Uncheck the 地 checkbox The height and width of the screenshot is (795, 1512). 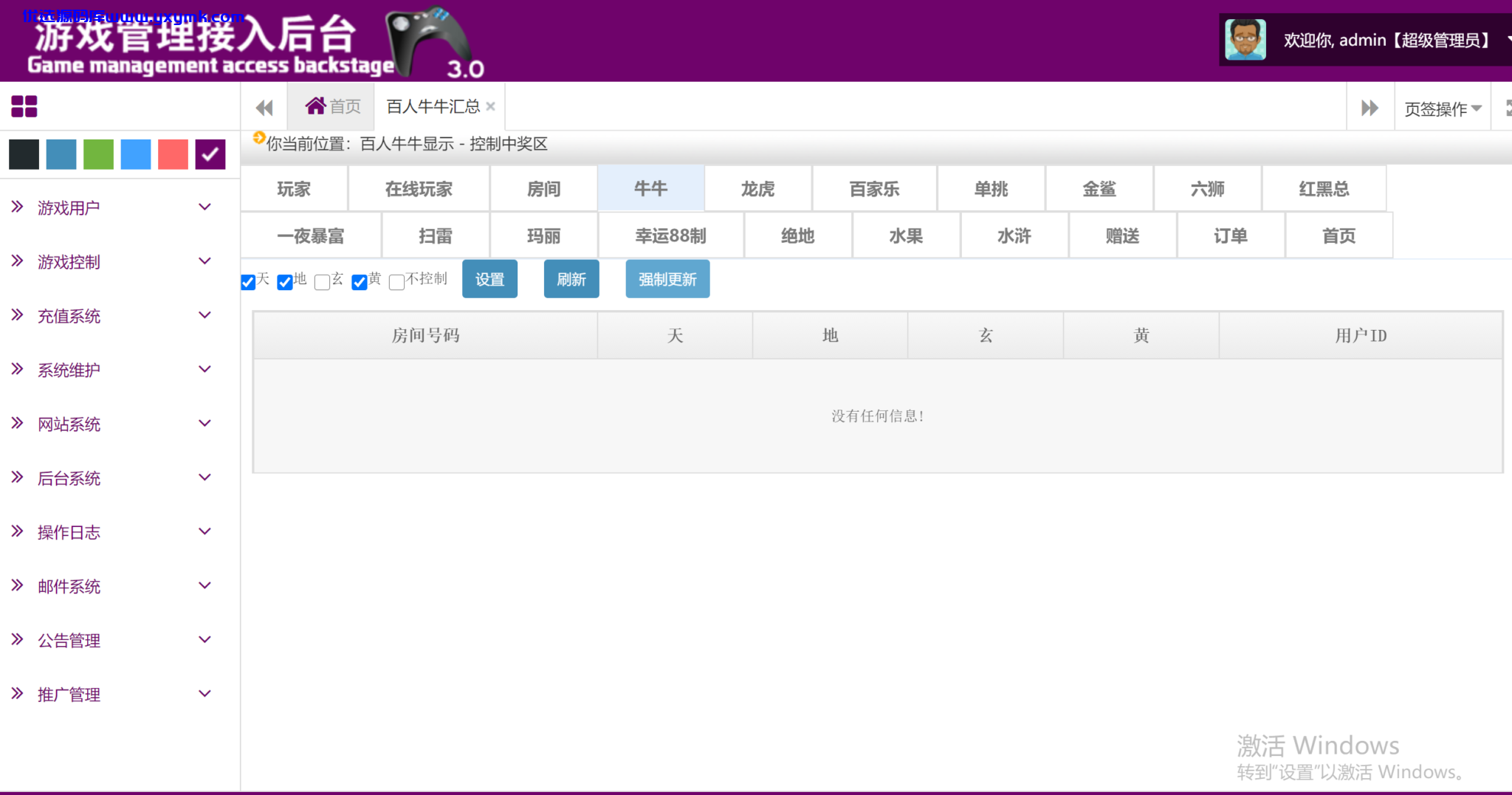coord(285,282)
